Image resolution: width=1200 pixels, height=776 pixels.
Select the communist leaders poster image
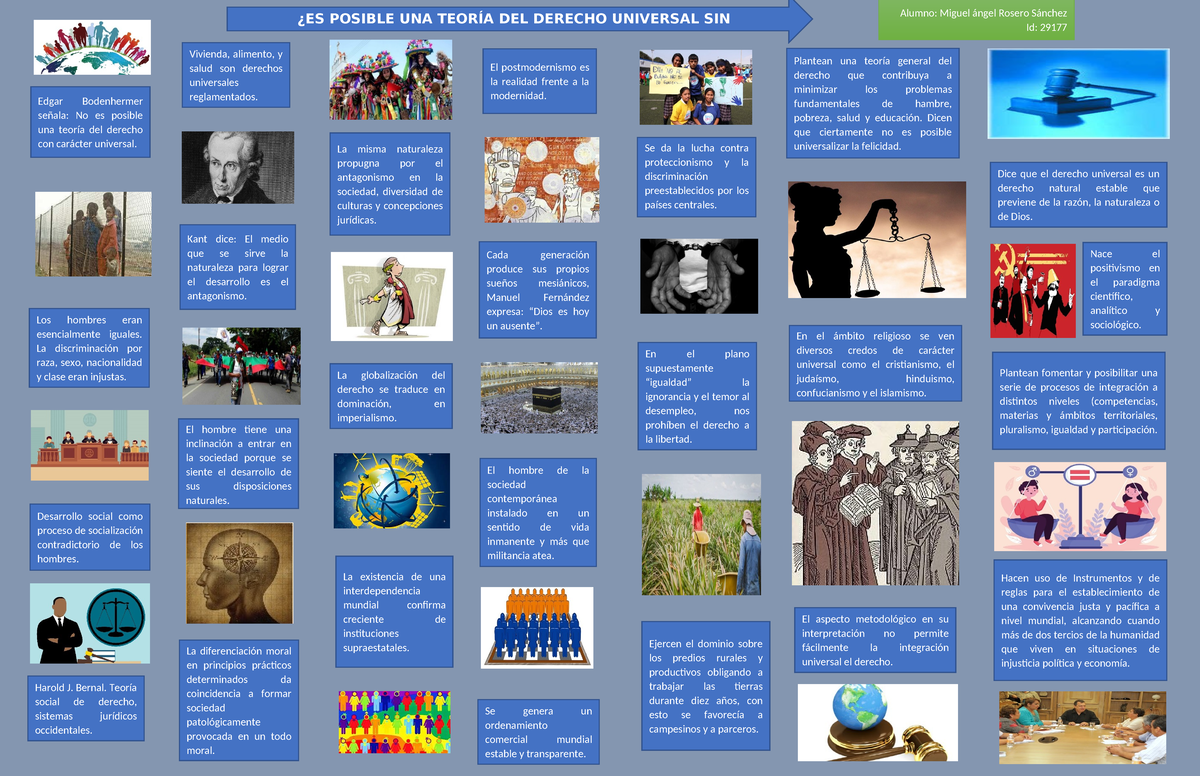(x=1033, y=290)
